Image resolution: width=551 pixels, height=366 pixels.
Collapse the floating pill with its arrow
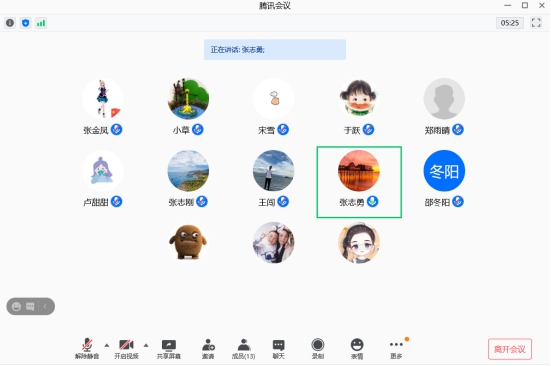45,307
